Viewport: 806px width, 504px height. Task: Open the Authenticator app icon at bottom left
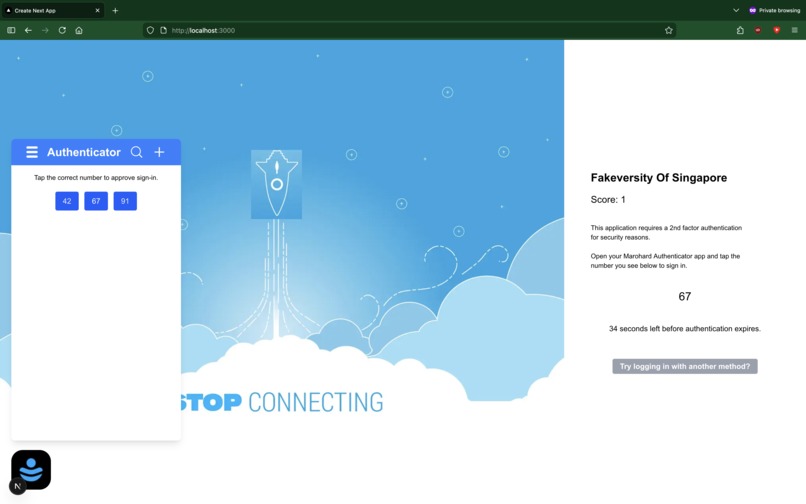[x=31, y=470]
